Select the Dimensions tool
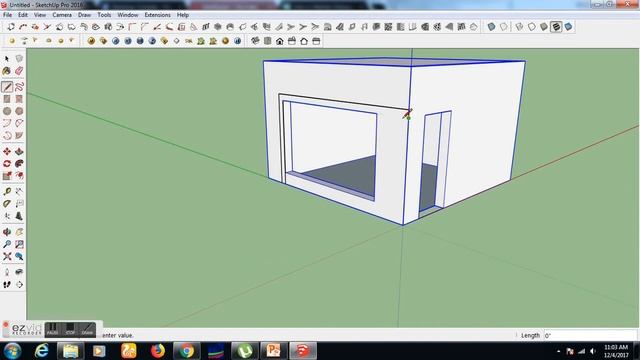 point(19,191)
